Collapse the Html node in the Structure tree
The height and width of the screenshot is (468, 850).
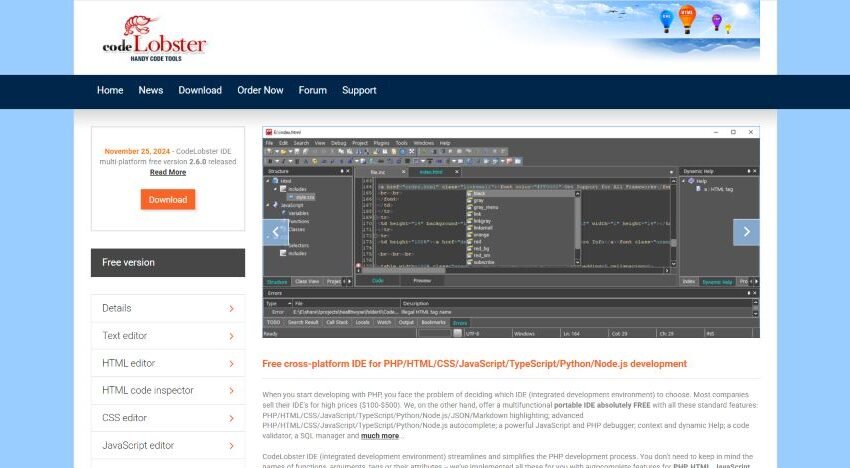coord(268,181)
